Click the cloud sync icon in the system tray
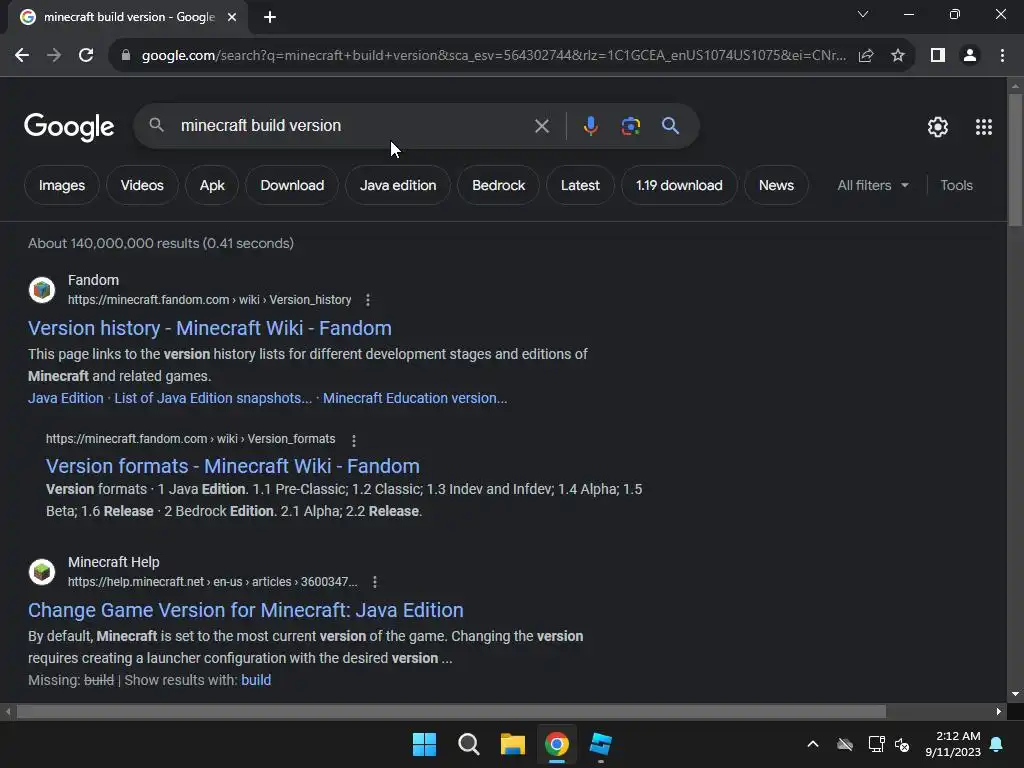The height and width of the screenshot is (768, 1024). pos(845,744)
